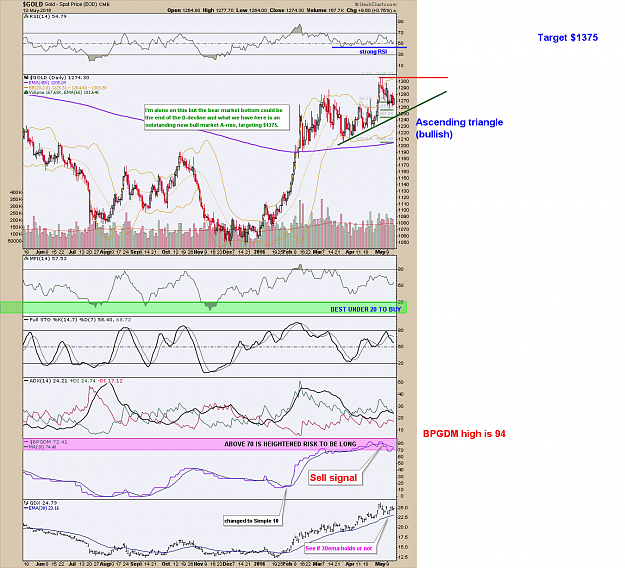Click the Volume 167.7K header value
625x568 pixels.
pos(324,10)
